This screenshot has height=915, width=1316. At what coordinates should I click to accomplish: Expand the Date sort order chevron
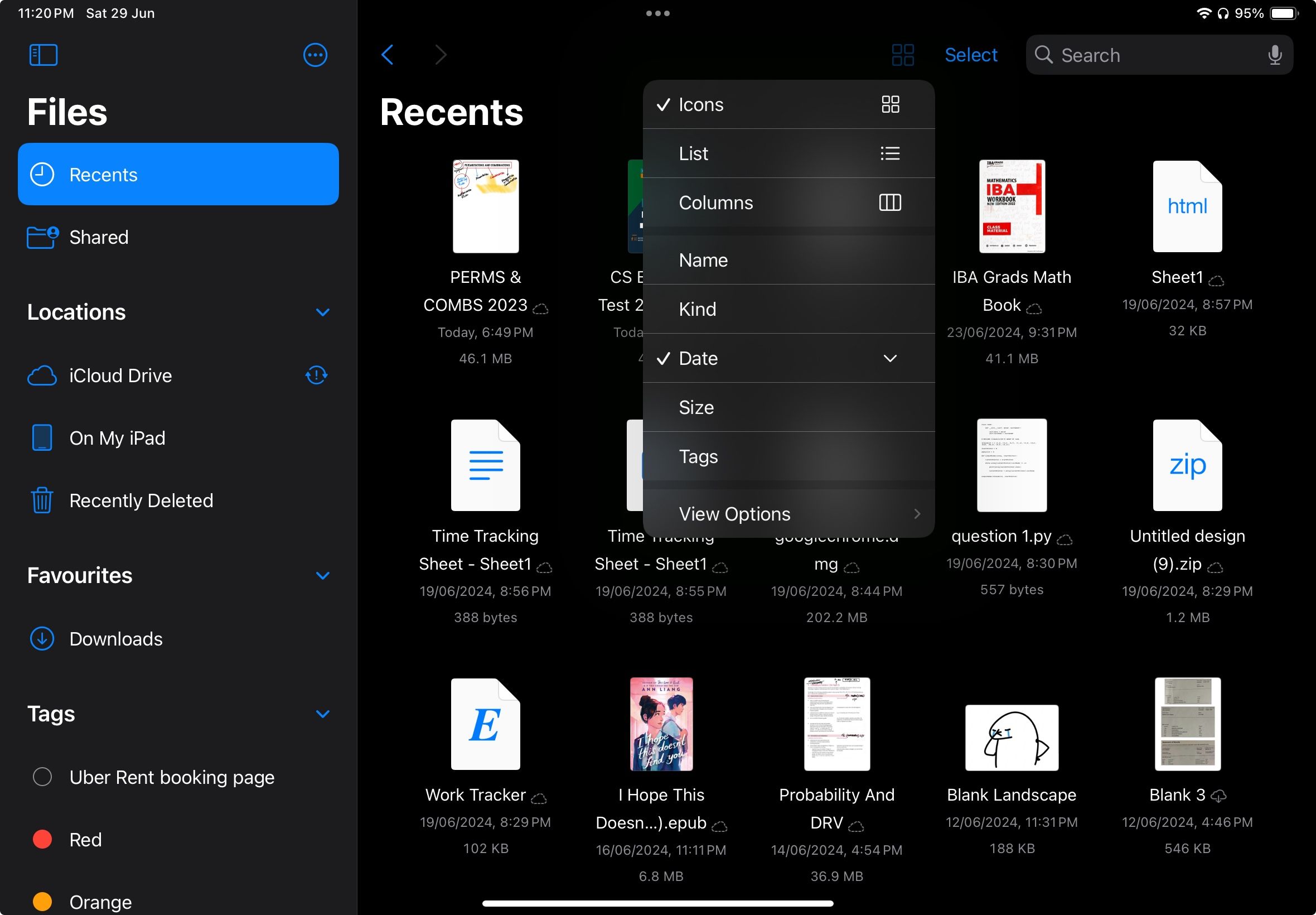[x=890, y=357]
